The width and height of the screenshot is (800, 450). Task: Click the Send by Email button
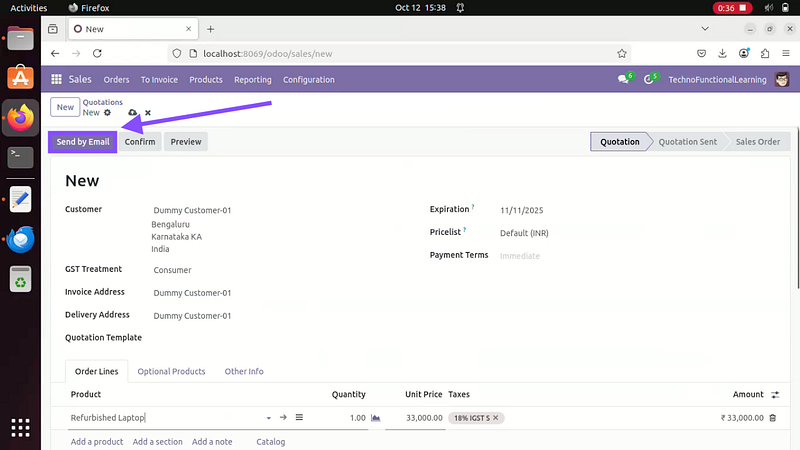click(x=82, y=142)
